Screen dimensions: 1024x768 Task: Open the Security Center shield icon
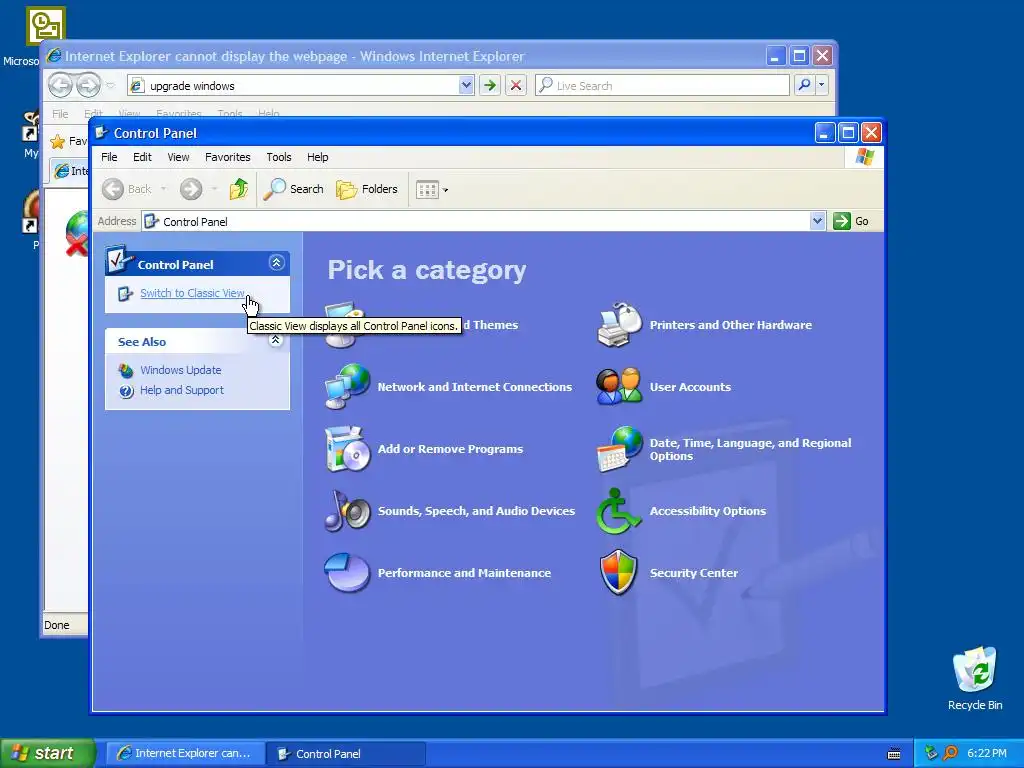[618, 573]
